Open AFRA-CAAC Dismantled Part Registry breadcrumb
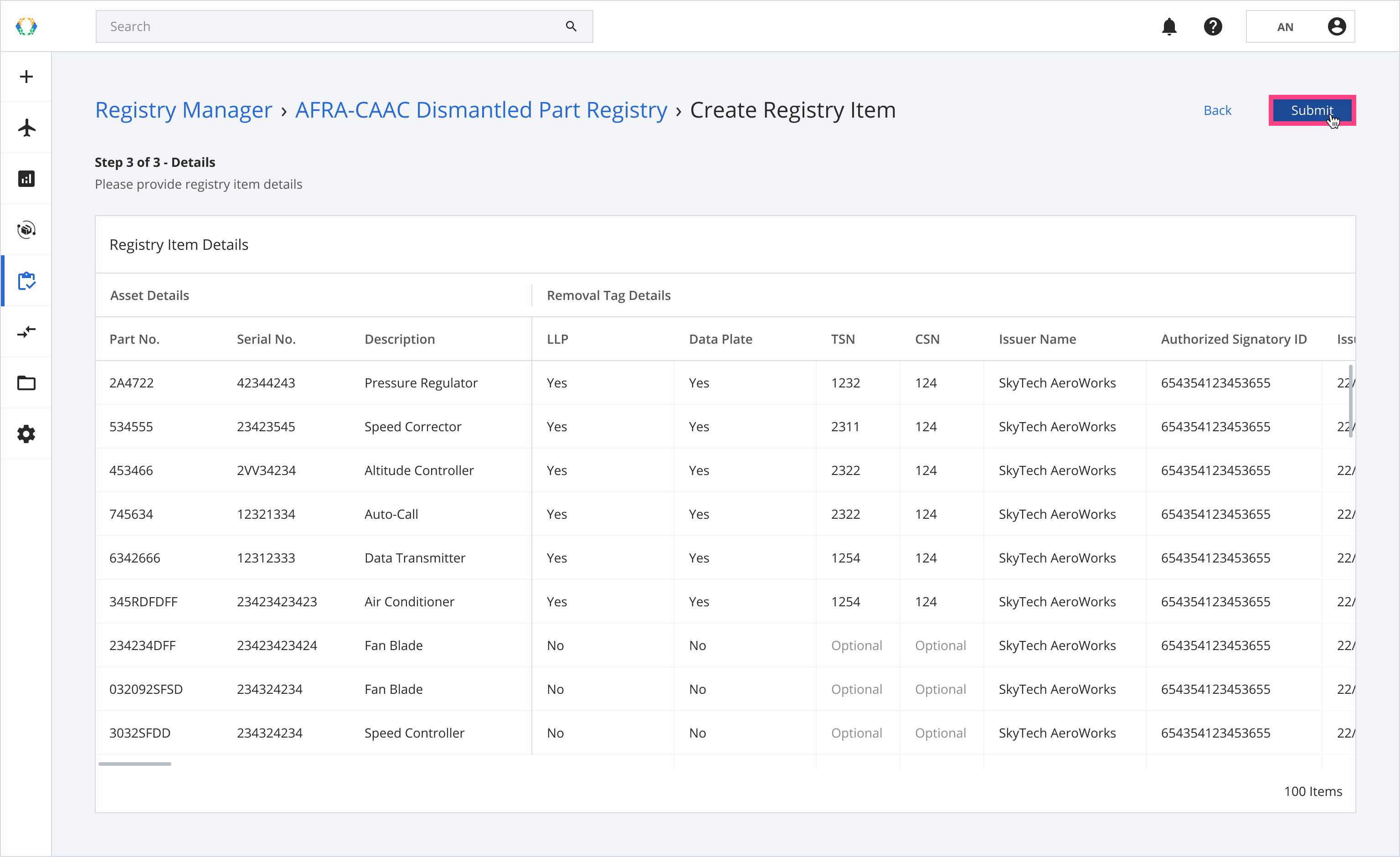 click(x=481, y=110)
